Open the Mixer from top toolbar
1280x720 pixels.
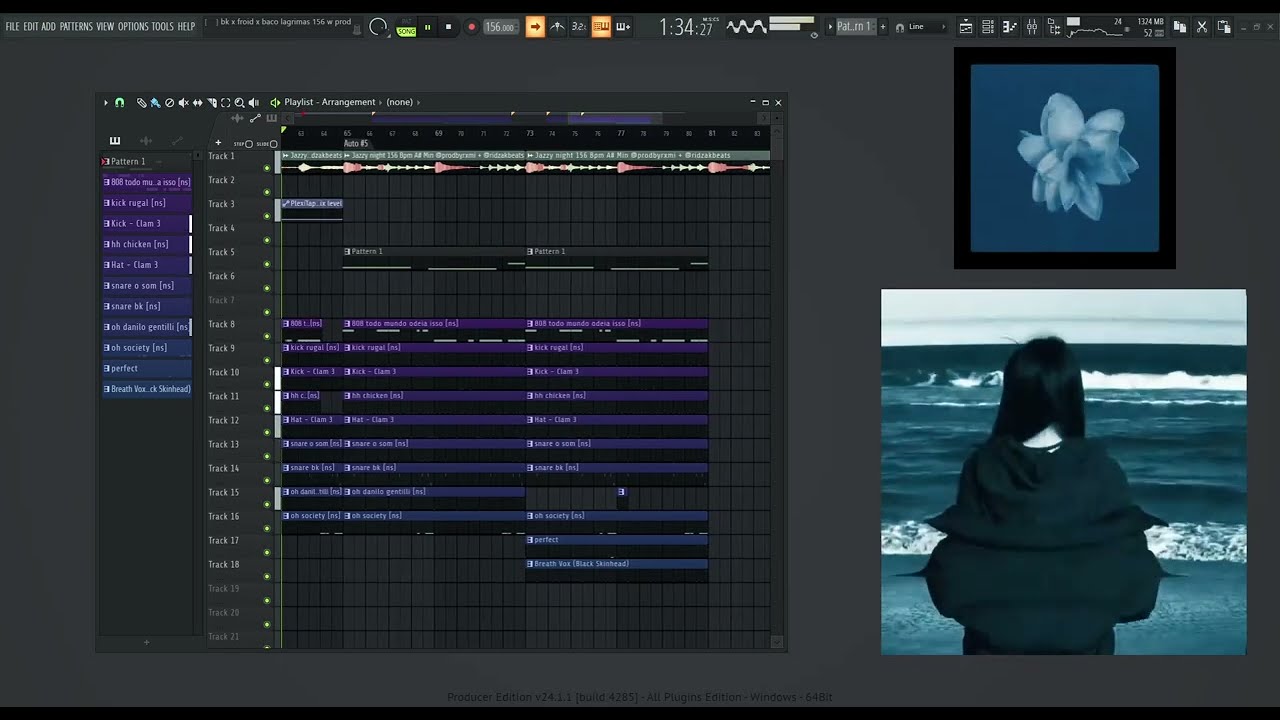pos(1032,27)
